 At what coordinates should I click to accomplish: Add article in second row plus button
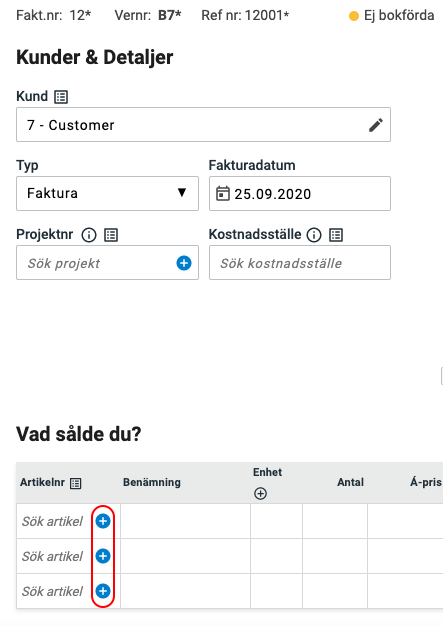point(103,556)
